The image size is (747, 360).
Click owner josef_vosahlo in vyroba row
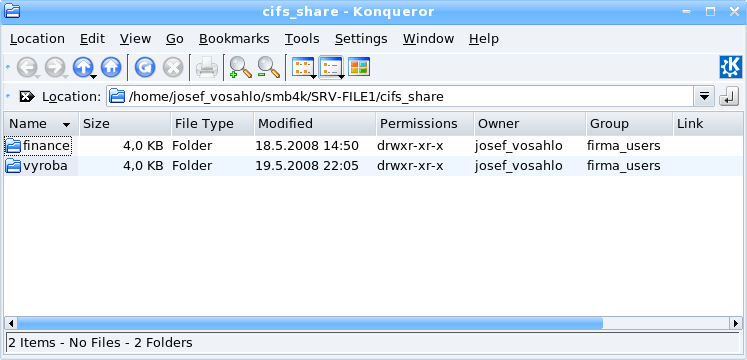point(519,166)
